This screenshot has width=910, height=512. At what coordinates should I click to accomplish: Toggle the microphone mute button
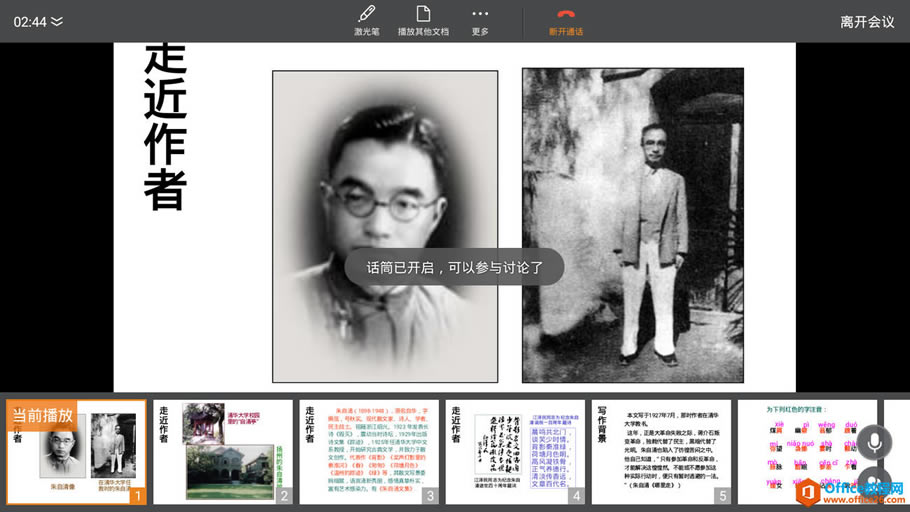coord(873,443)
